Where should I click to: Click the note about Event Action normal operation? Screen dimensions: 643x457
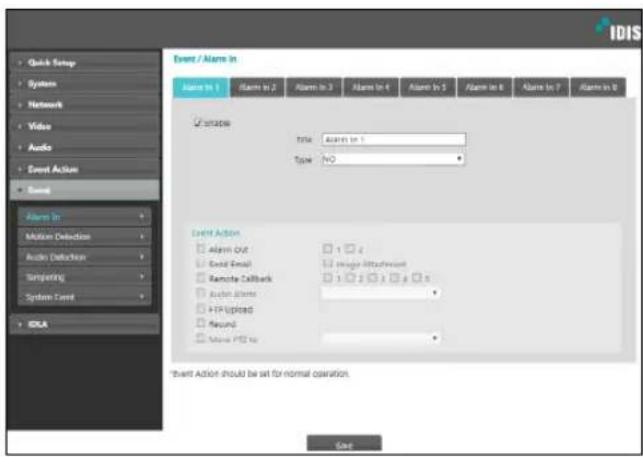pos(260,374)
